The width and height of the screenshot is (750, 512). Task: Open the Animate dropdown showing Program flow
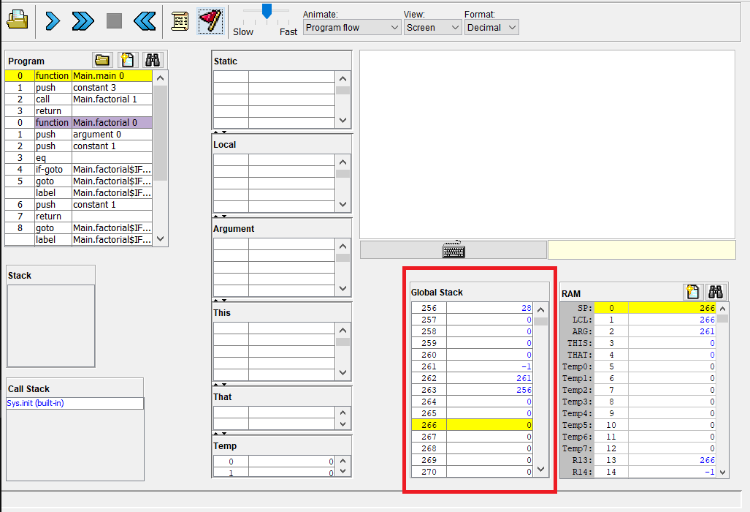pyautogui.click(x=352, y=28)
